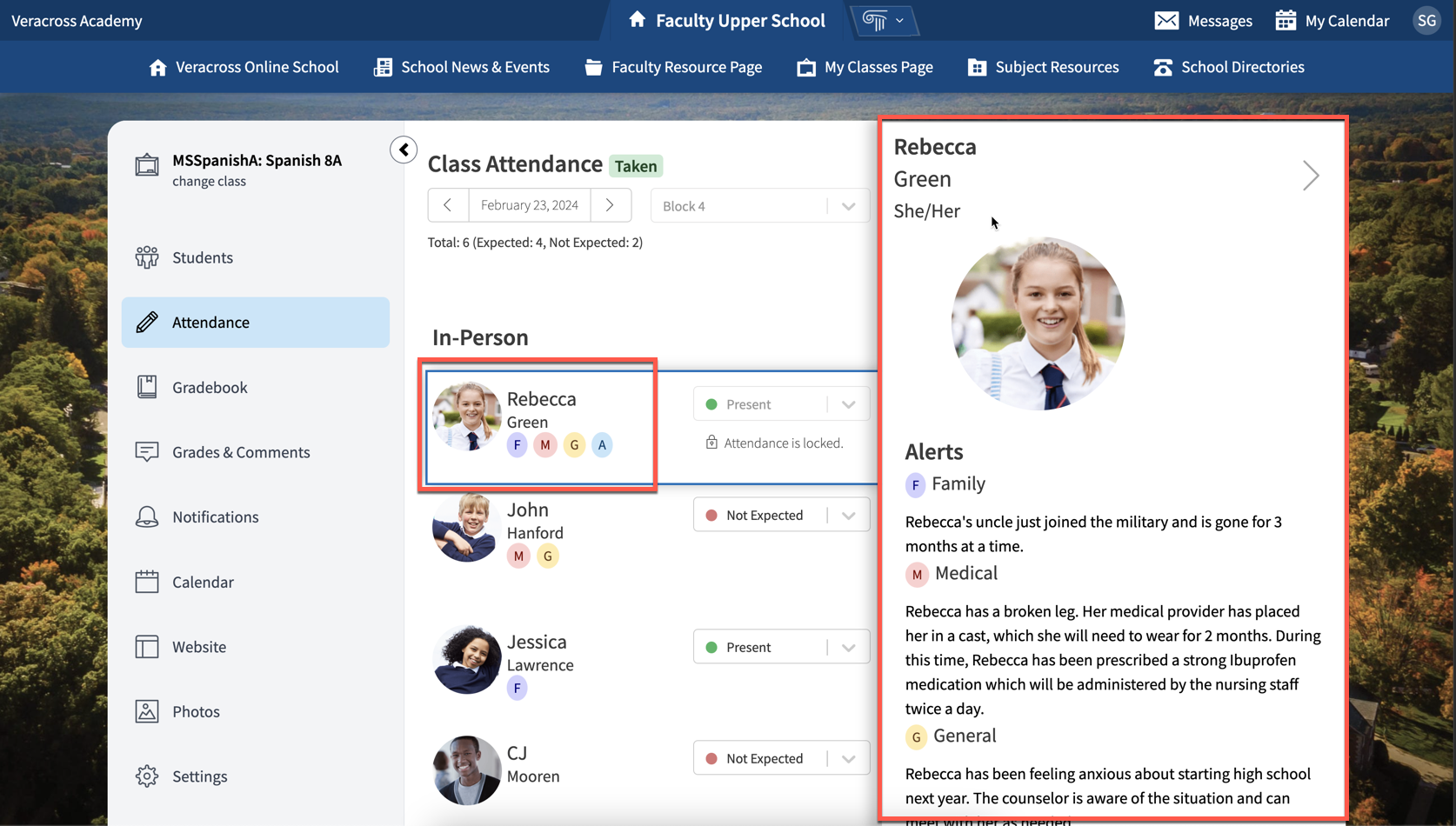
Task: Open the Gradebook section
Action: click(x=210, y=387)
